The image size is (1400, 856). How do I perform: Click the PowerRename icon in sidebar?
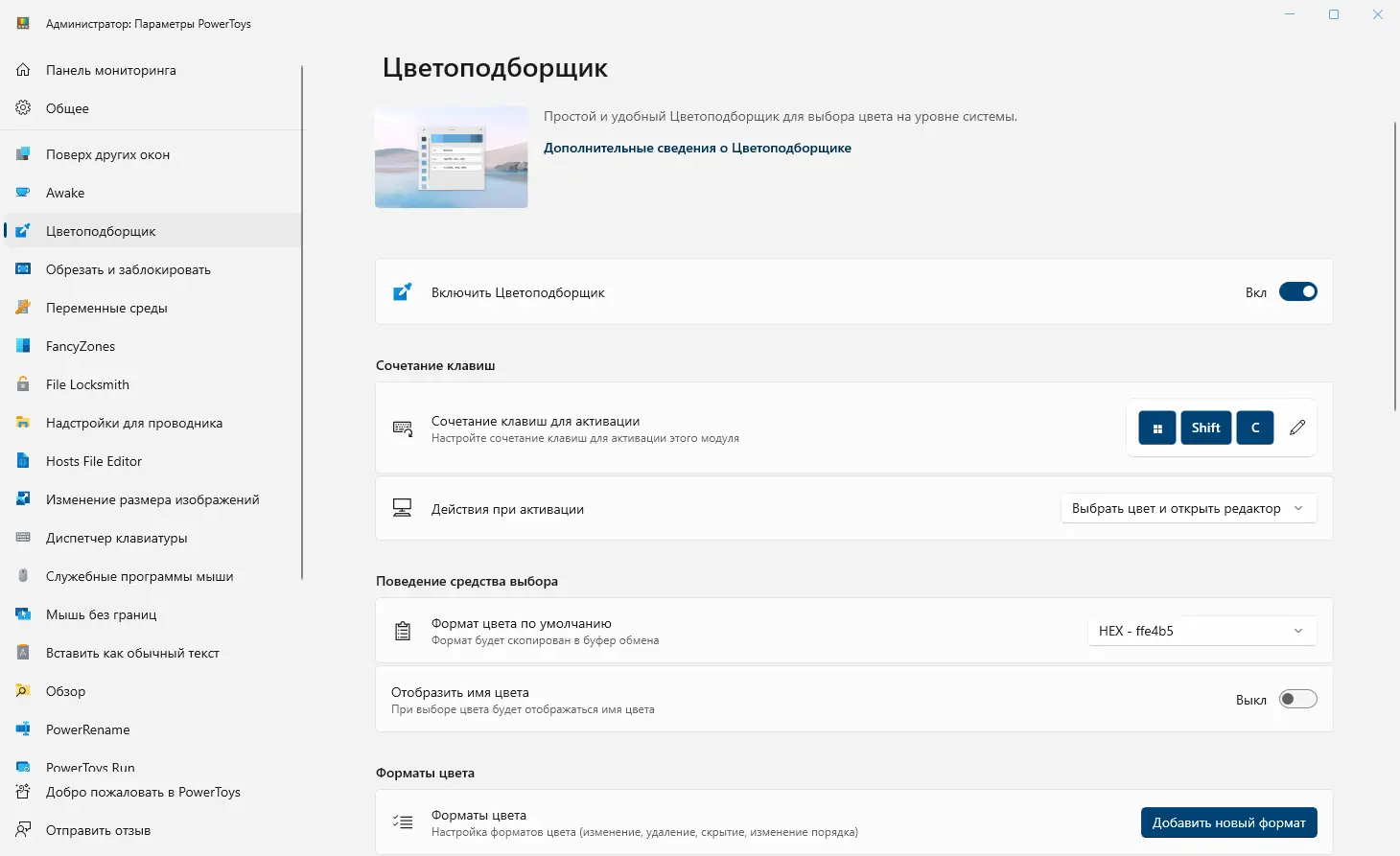[23, 729]
